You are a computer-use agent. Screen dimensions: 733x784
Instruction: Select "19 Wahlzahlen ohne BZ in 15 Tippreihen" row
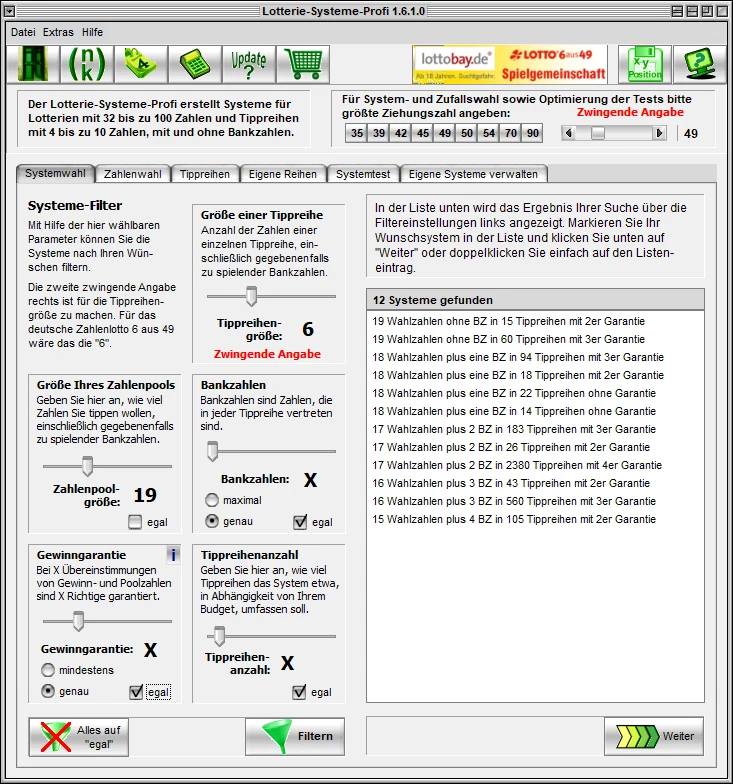tap(535, 321)
